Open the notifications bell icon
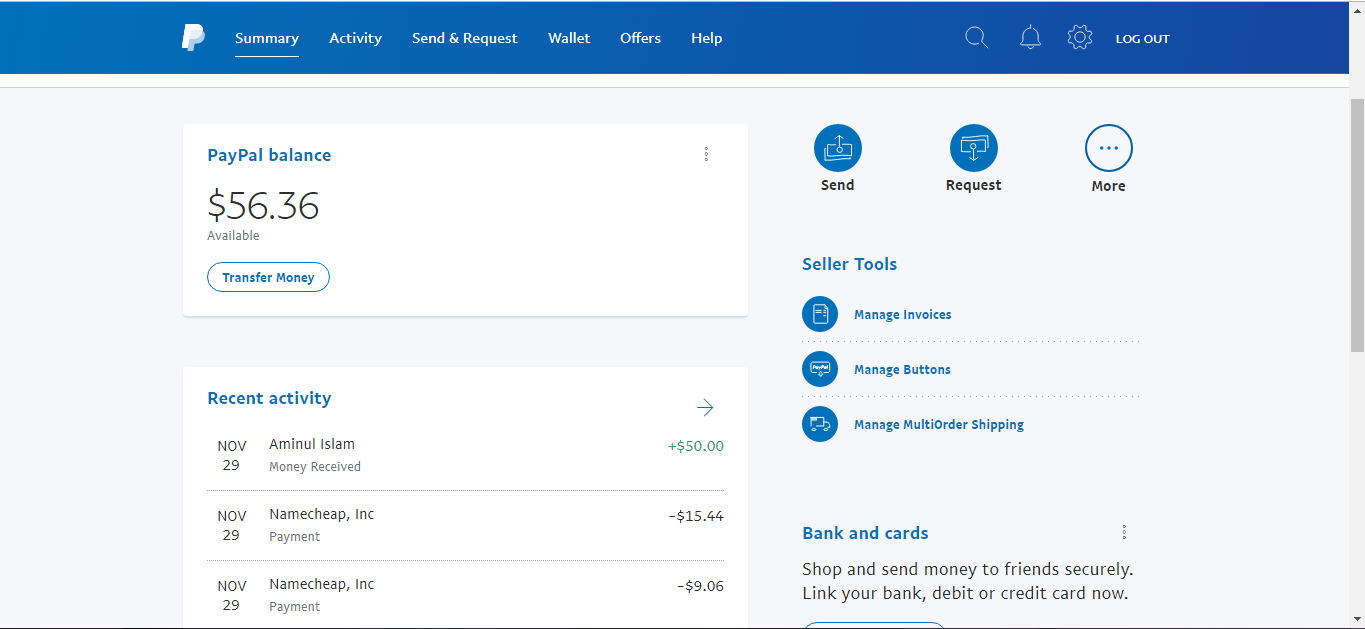1365x629 pixels. pyautogui.click(x=1030, y=38)
